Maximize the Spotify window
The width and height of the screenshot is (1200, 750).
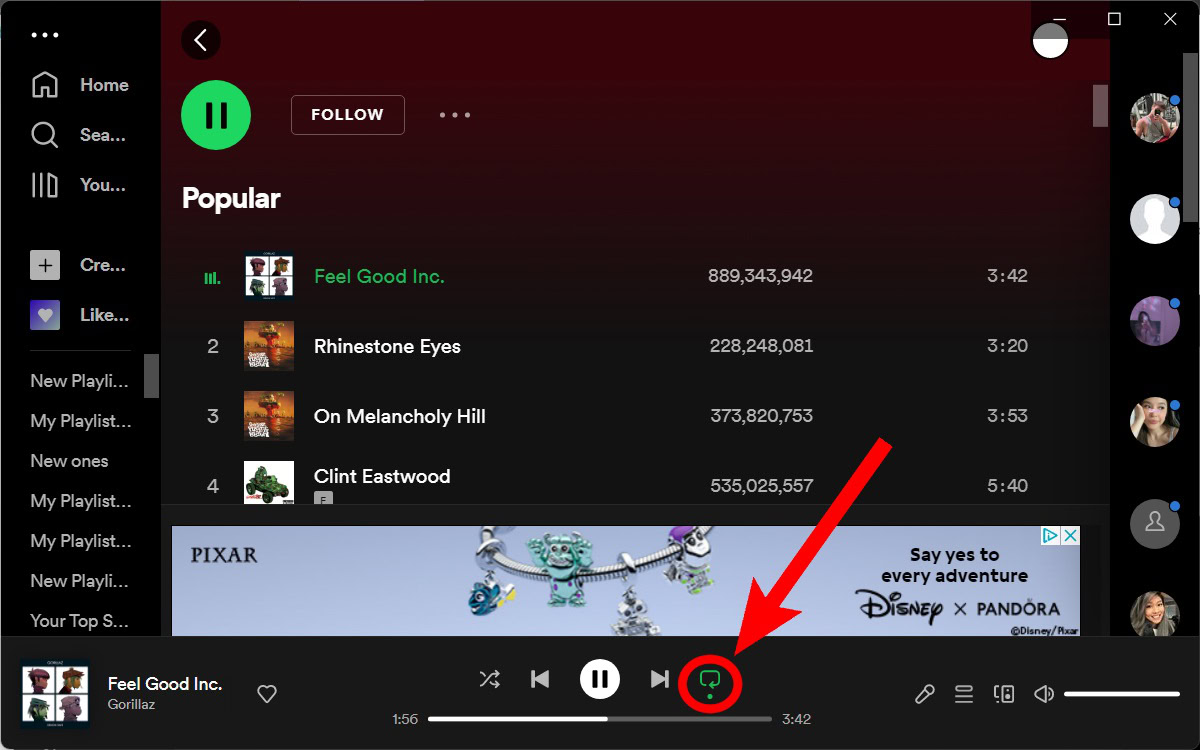1115,19
